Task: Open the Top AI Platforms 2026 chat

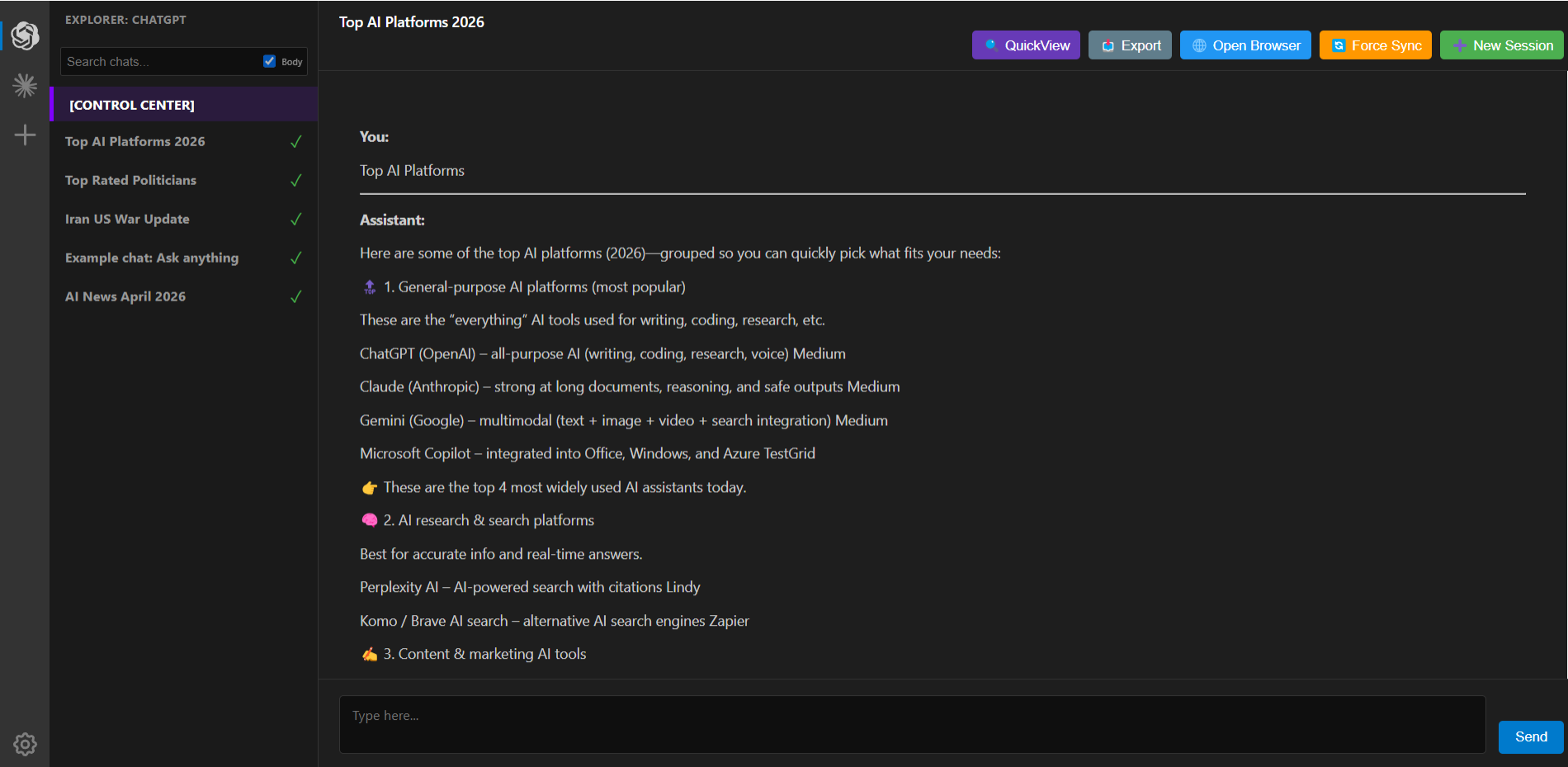Action: (135, 141)
